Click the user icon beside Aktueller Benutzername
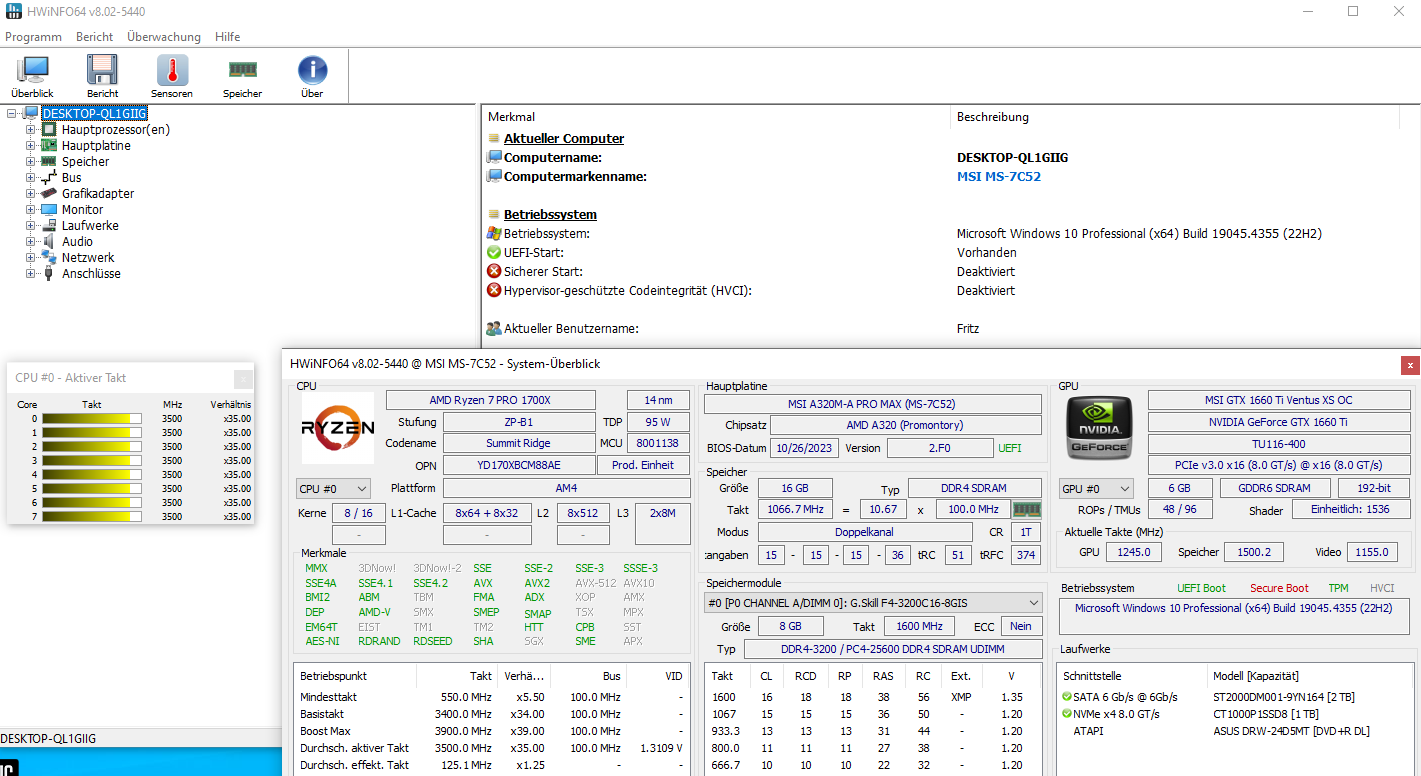Viewport: 1421px width, 776px height. [494, 329]
